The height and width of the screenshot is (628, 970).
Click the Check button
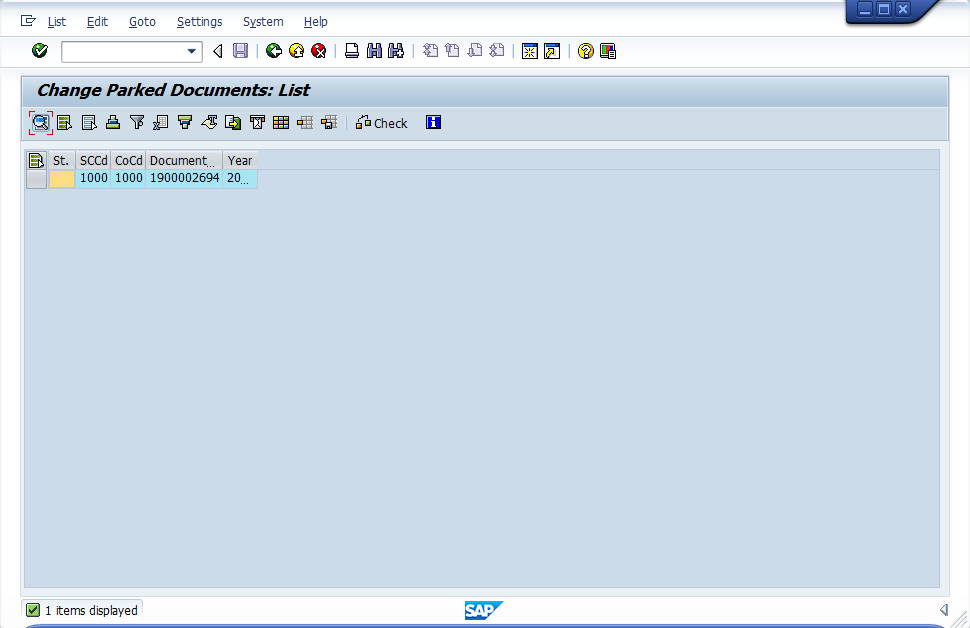point(381,123)
